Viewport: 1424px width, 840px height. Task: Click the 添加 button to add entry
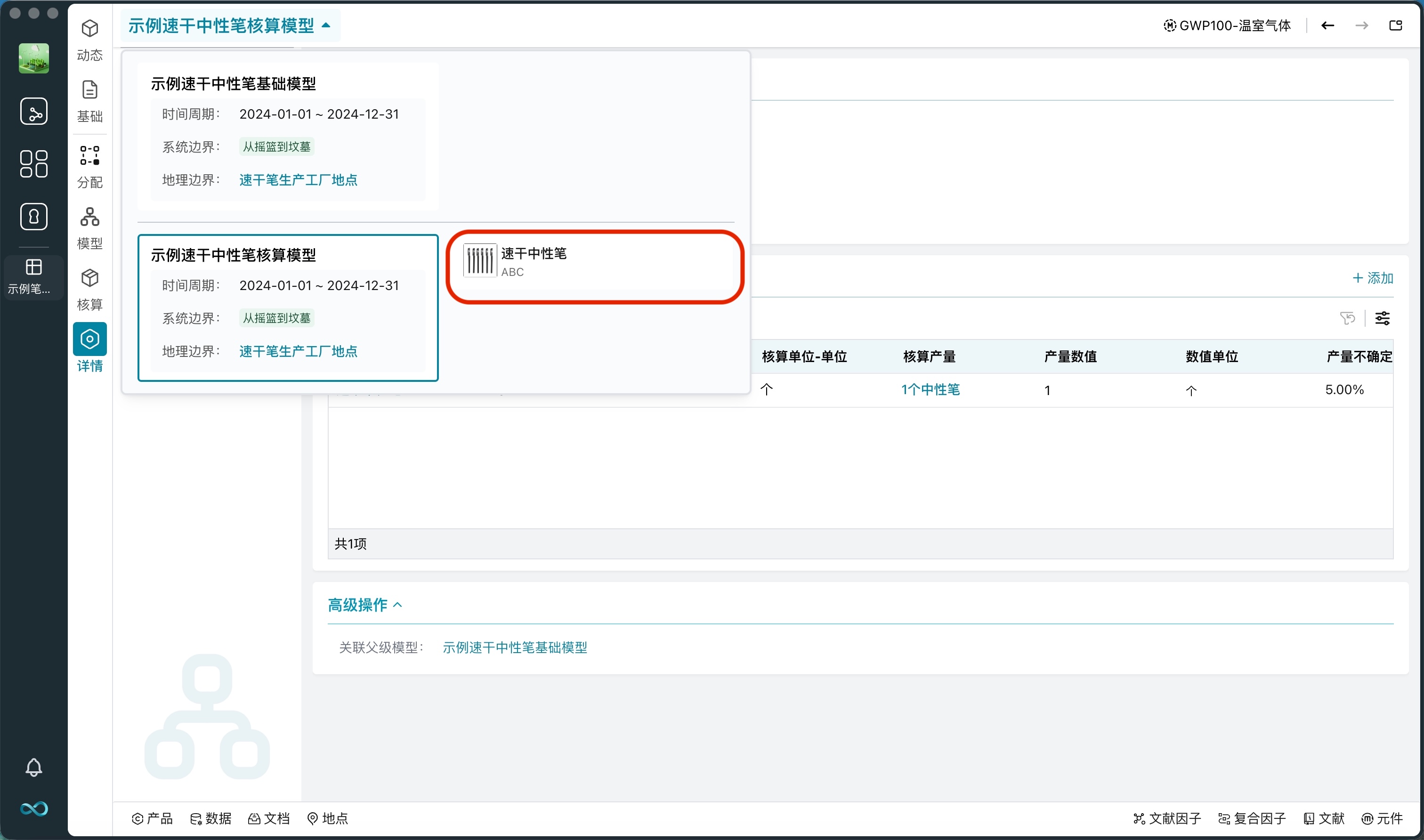pos(1373,278)
